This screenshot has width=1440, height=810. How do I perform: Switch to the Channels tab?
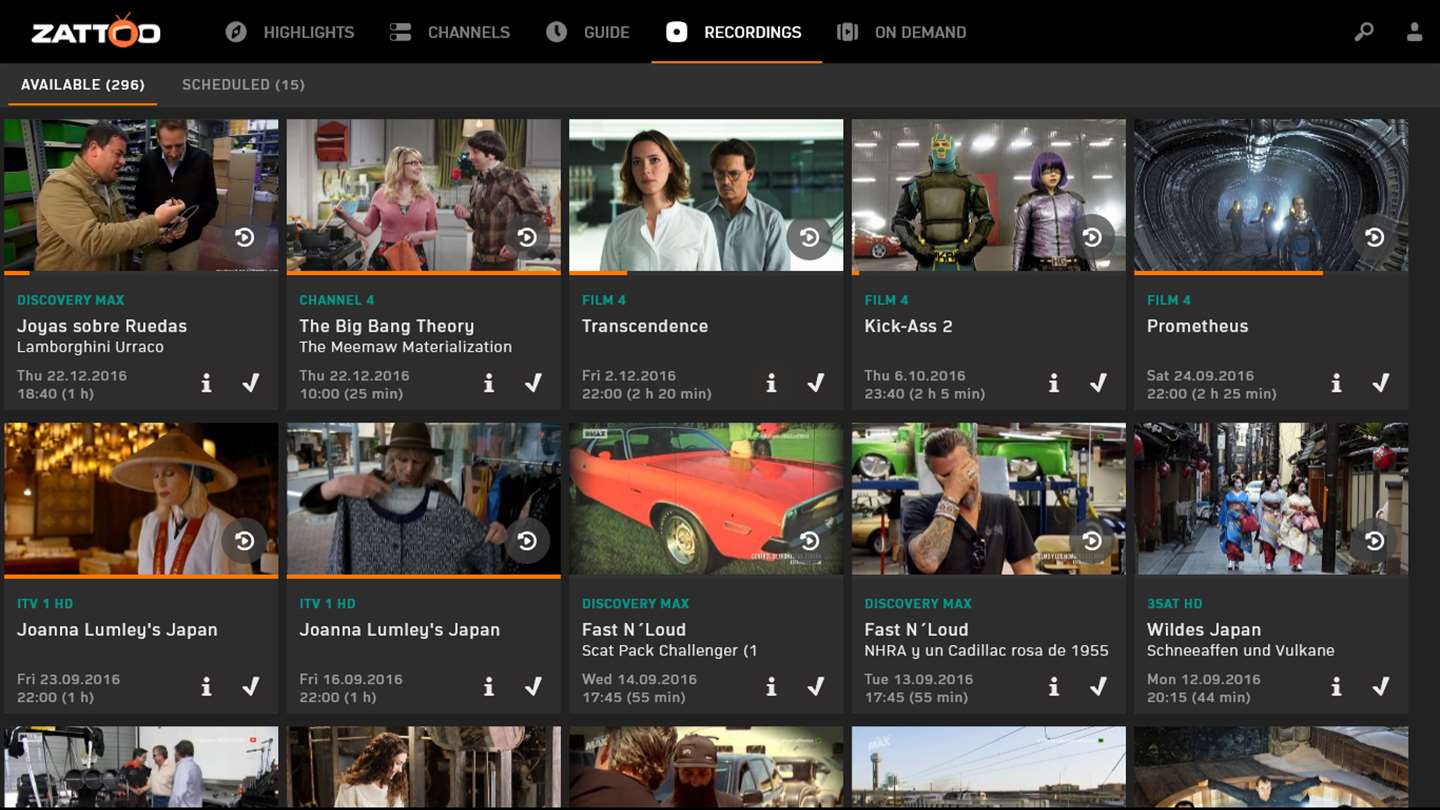(450, 32)
